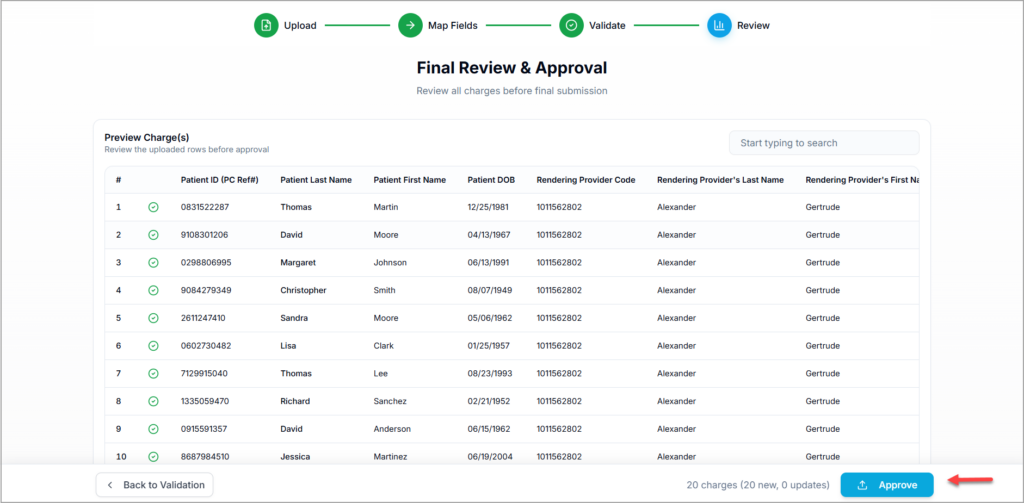Click last name Christopher in row 4

pos(303,290)
